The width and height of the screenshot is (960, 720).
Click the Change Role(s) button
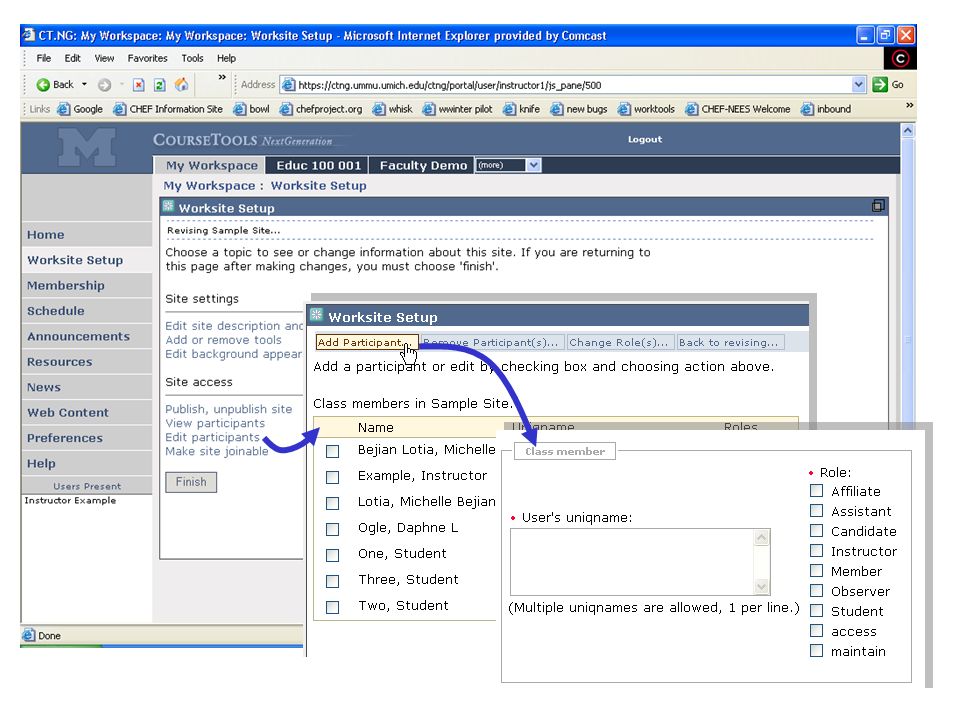(620, 342)
